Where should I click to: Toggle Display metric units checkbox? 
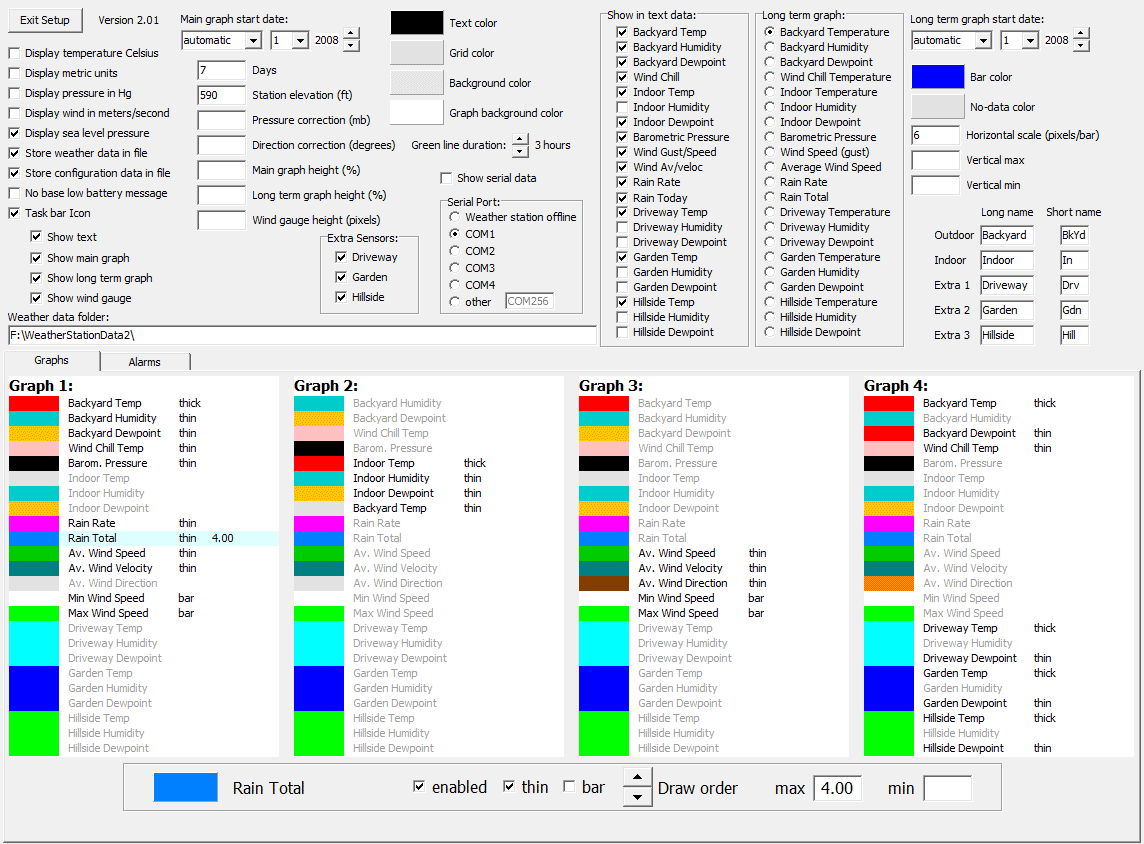[14, 73]
